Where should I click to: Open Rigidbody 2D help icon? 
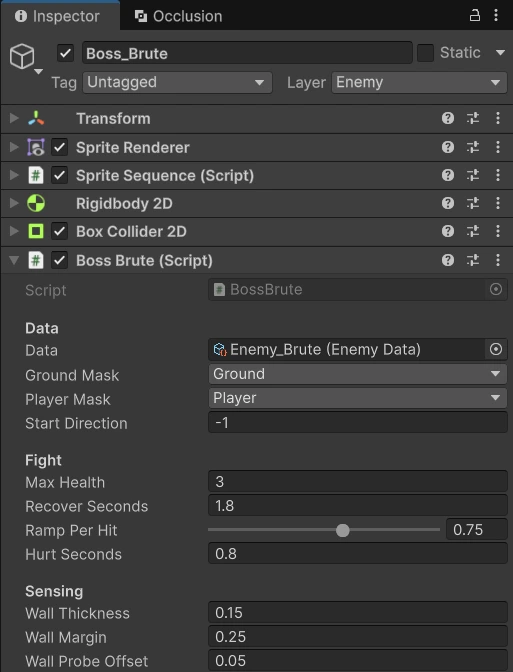pyautogui.click(x=447, y=203)
